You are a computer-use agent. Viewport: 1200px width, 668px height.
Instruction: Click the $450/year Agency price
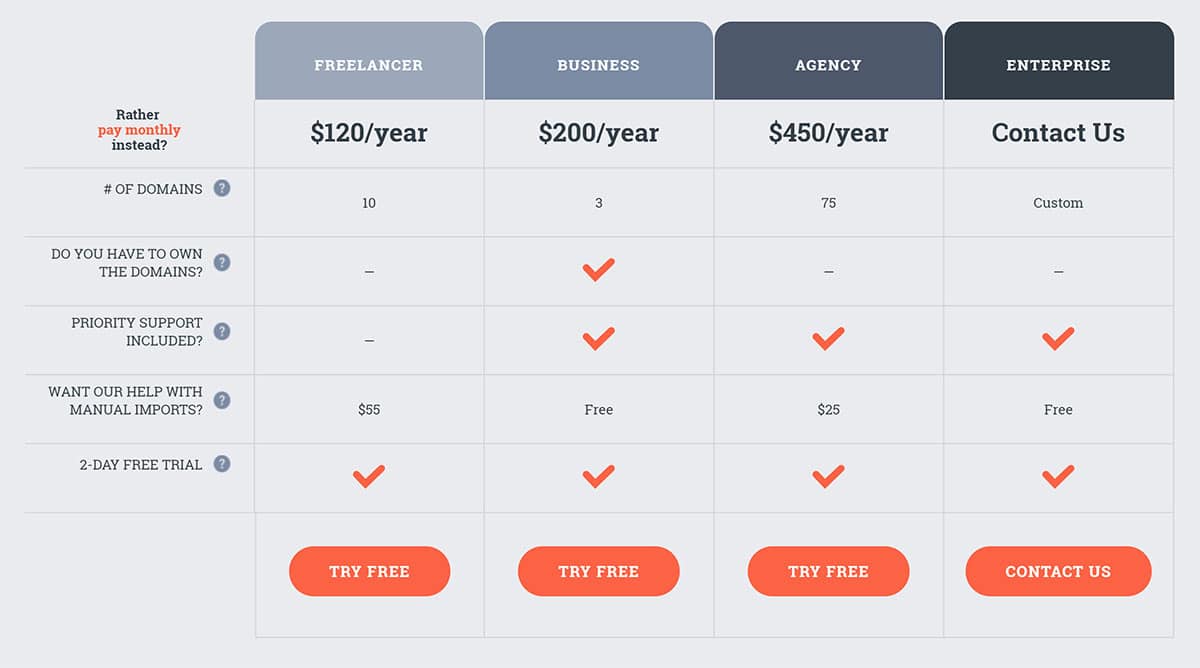pos(828,133)
